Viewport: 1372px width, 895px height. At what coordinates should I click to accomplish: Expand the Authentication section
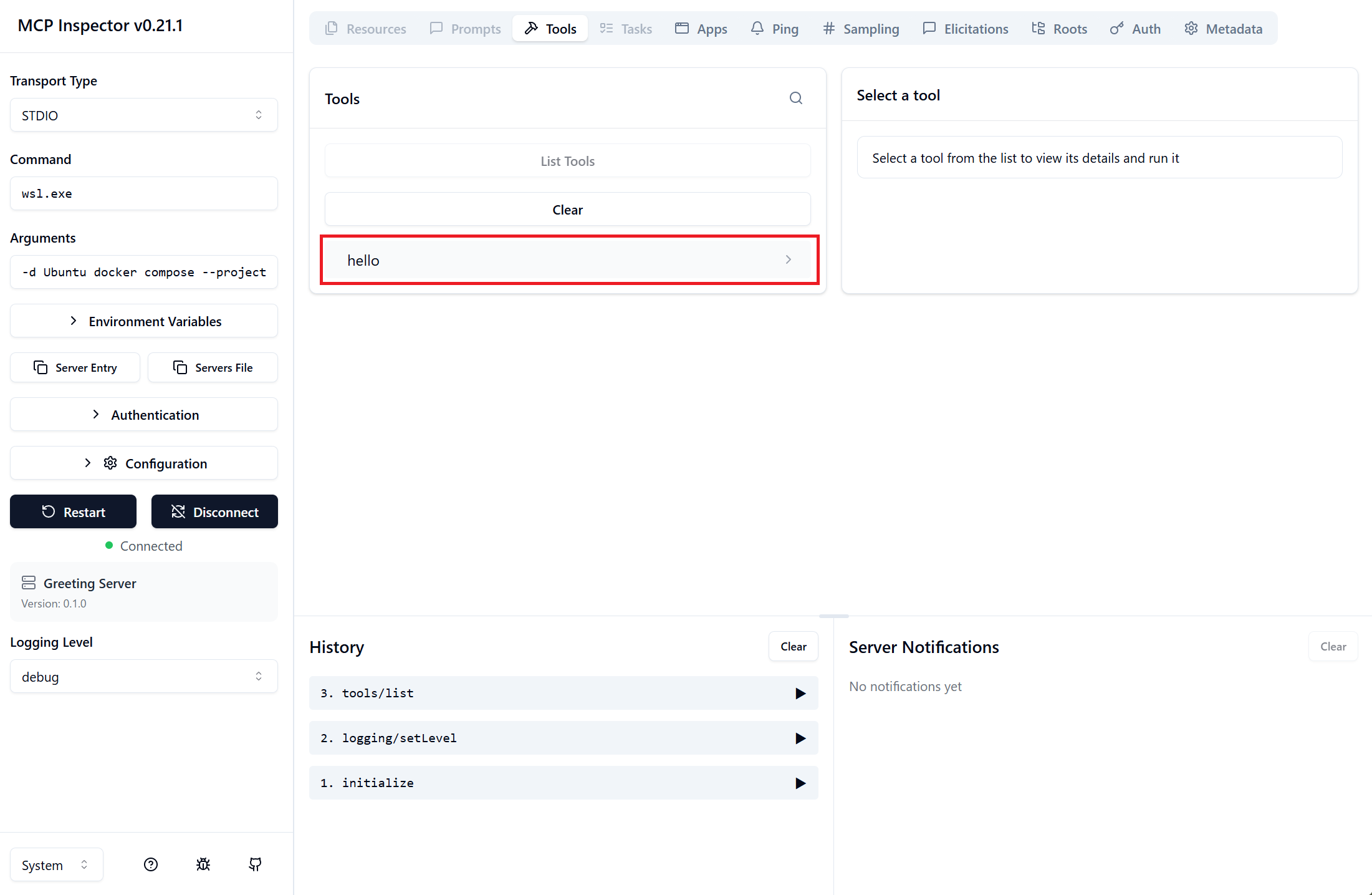point(144,415)
